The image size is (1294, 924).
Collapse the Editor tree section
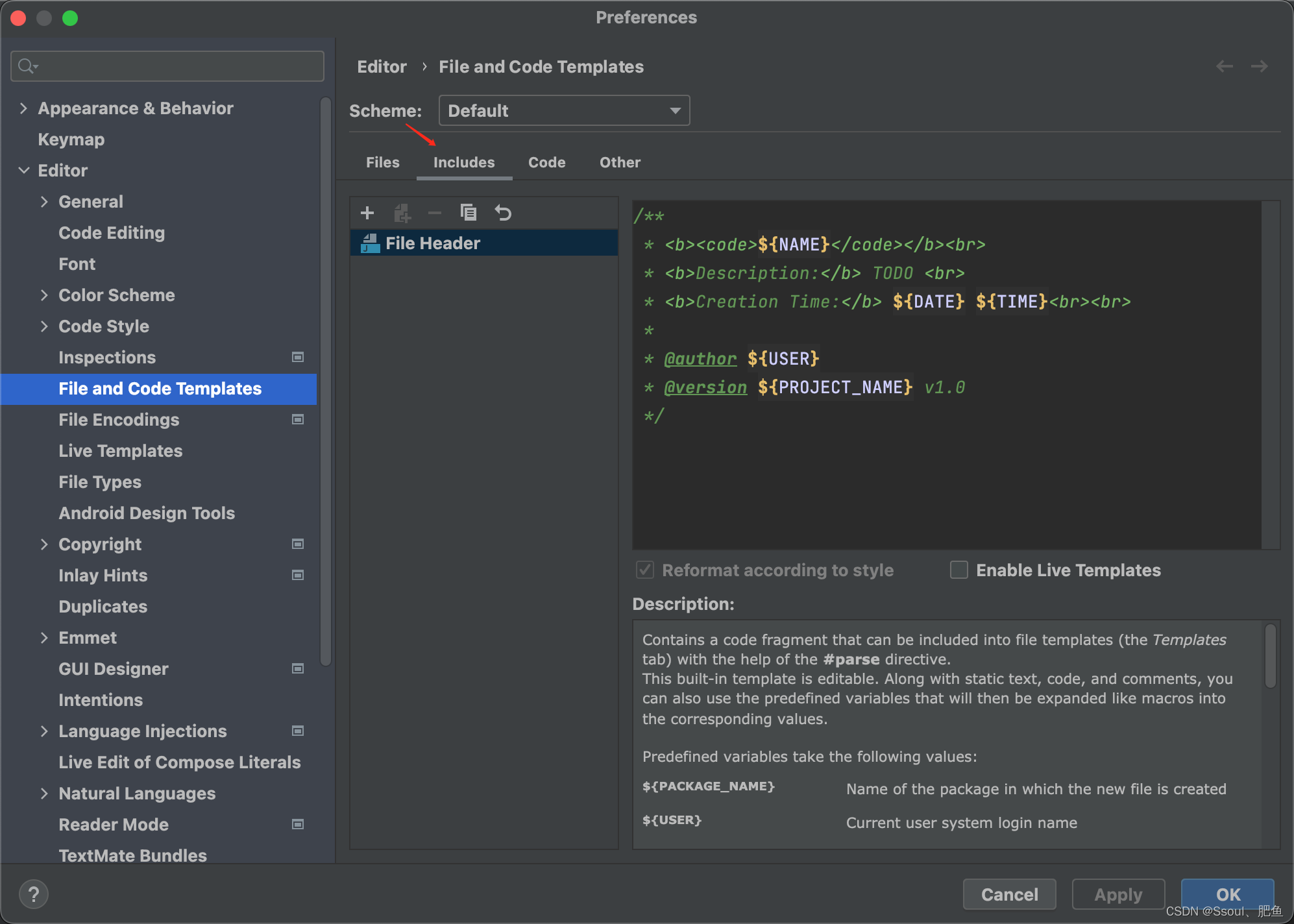click(24, 171)
